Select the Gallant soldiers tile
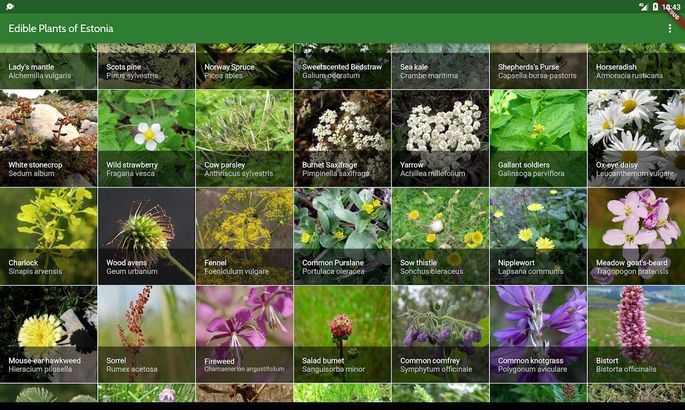685x410 pixels. pyautogui.click(x=538, y=138)
